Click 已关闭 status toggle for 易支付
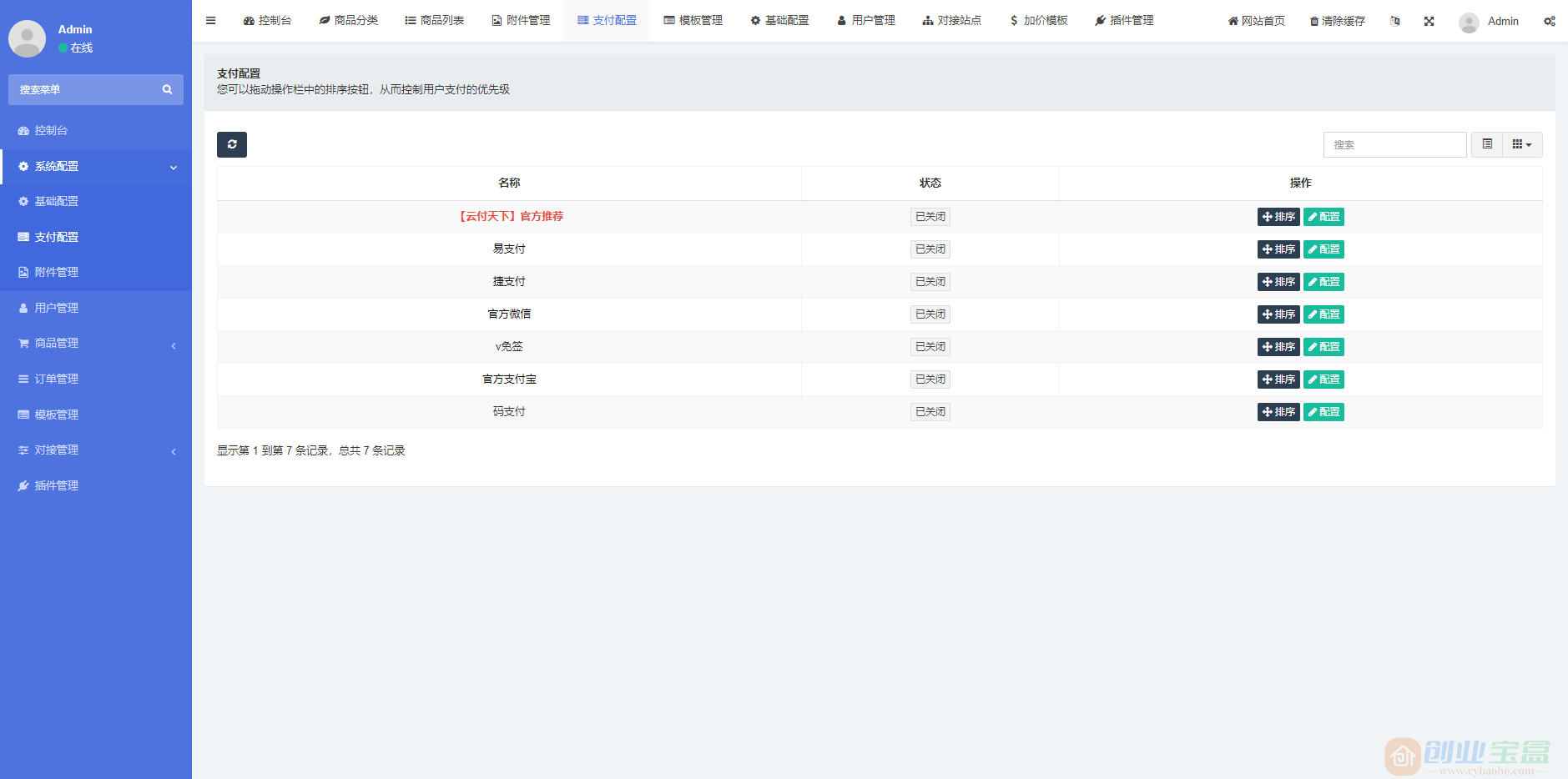This screenshot has width=1568, height=779. [929, 249]
